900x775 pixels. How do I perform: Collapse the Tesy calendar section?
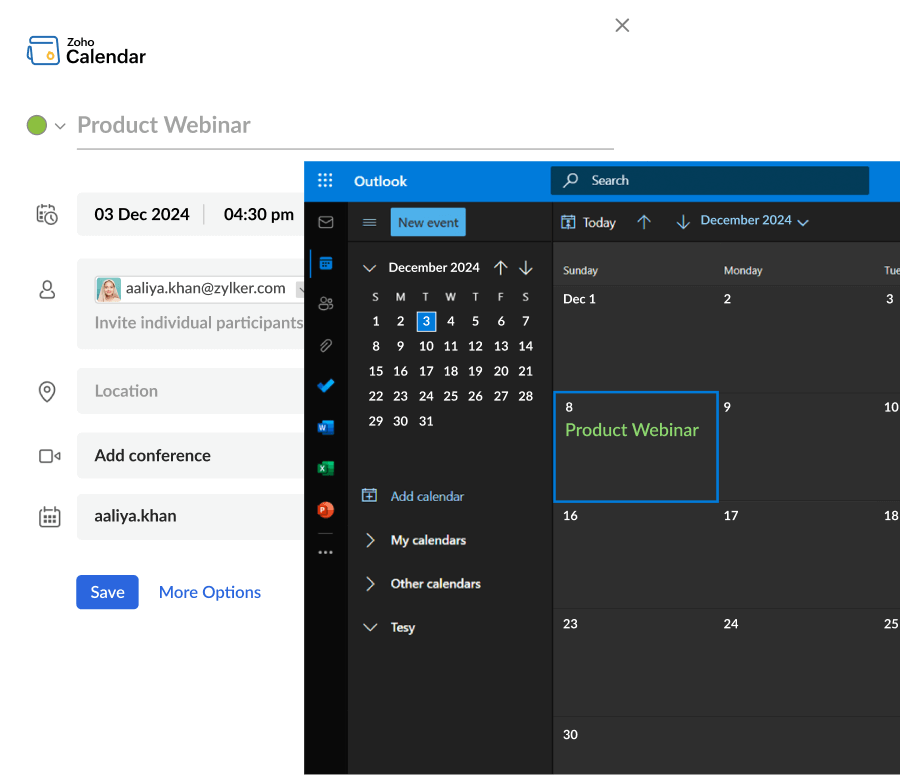pyautogui.click(x=371, y=627)
